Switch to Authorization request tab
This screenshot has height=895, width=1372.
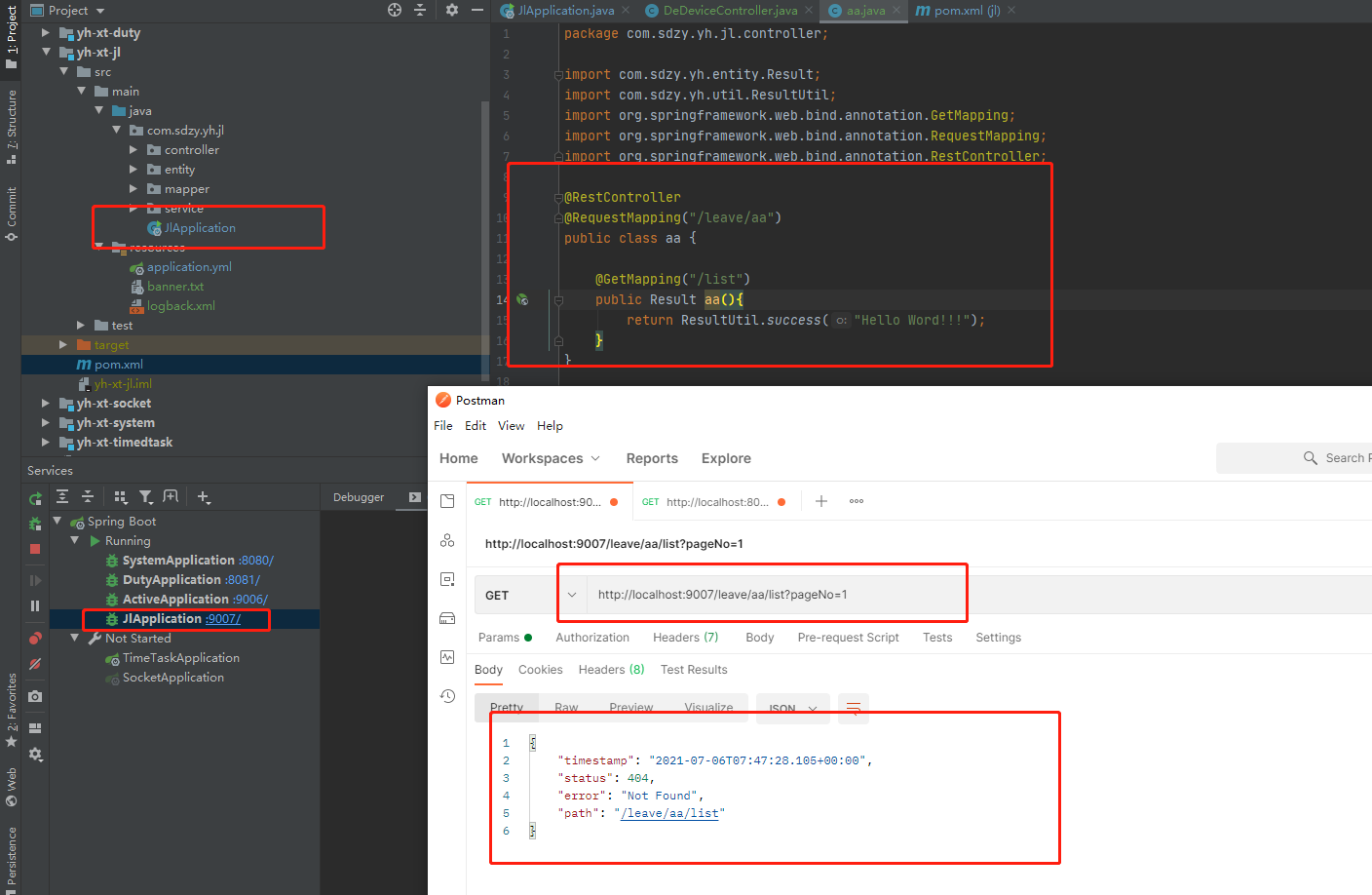click(x=592, y=638)
